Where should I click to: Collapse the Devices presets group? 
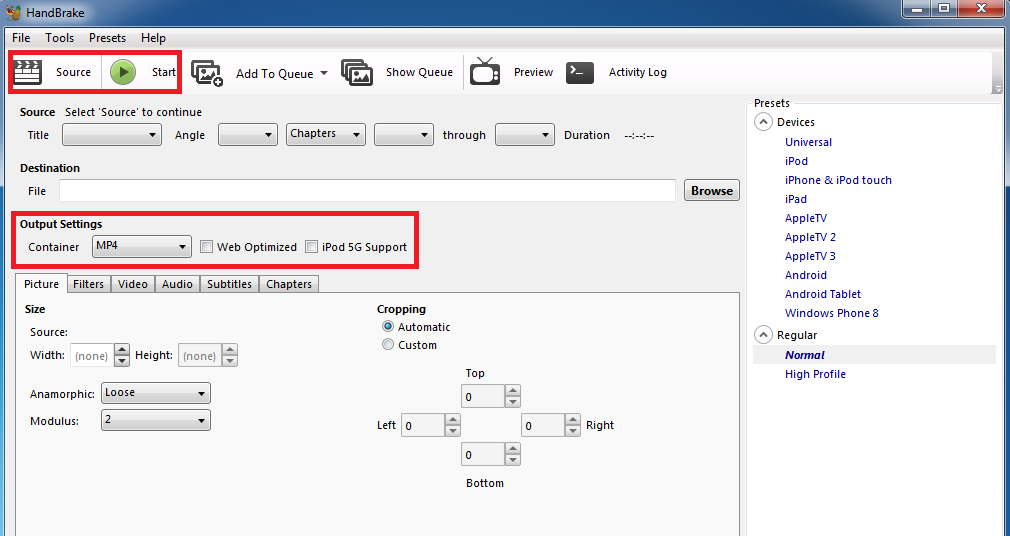(763, 122)
